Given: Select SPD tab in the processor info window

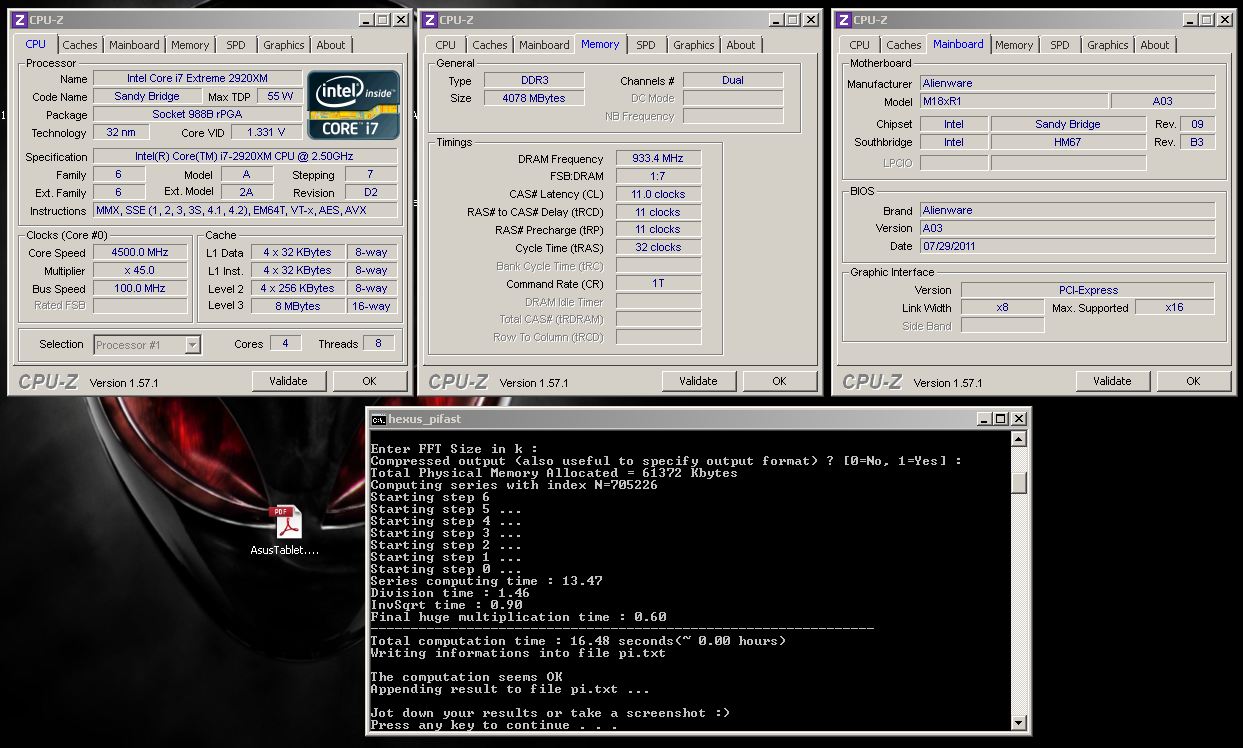Looking at the screenshot, I should point(235,45).
